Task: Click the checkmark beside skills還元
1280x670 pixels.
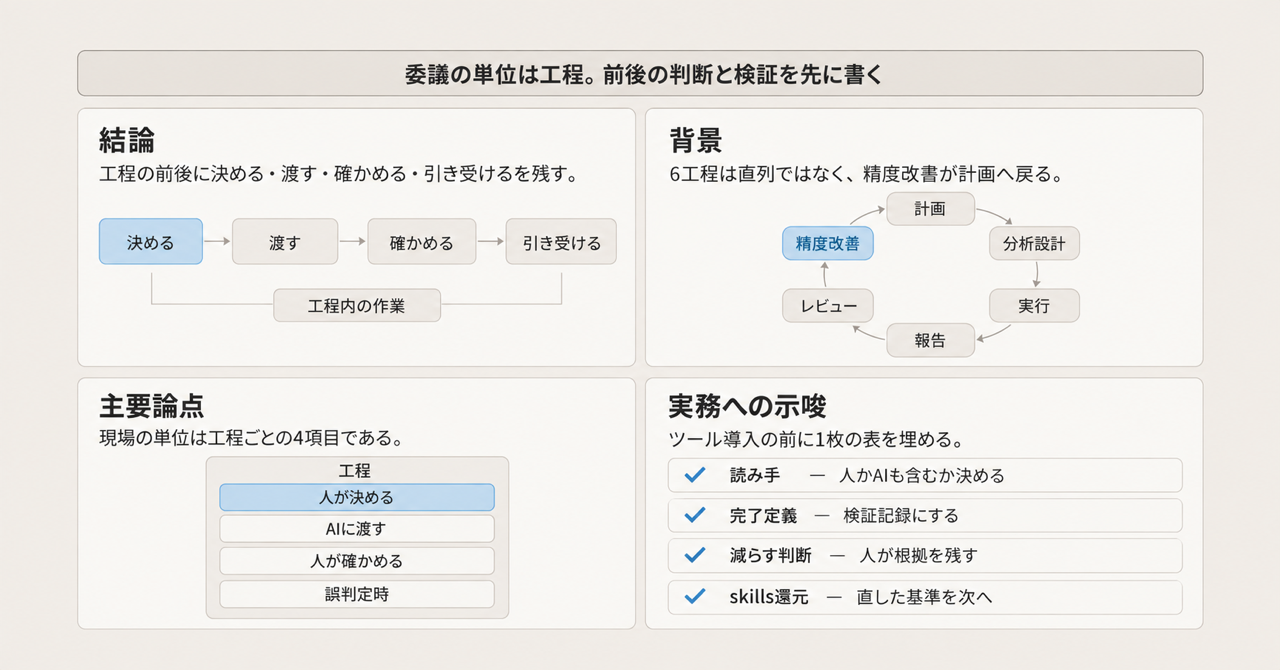Action: 694,597
